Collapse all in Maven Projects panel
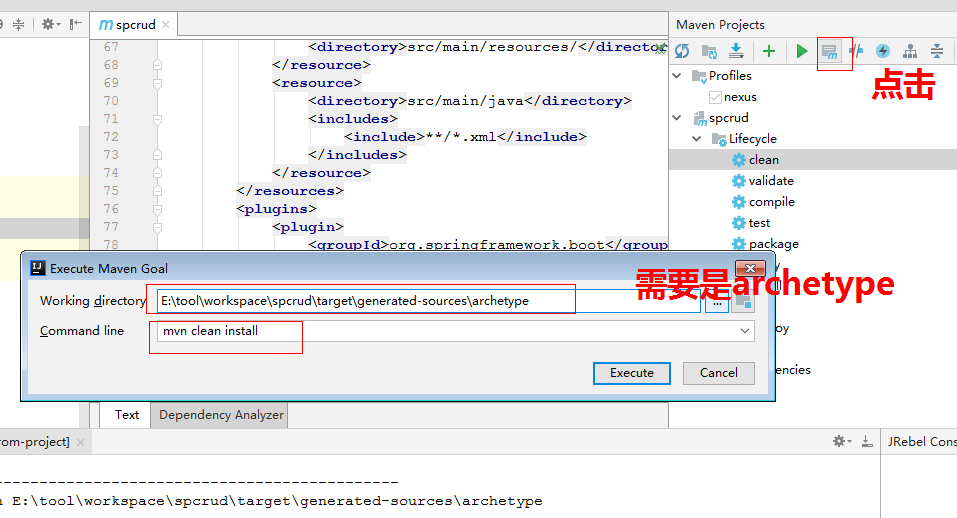 coord(937,51)
